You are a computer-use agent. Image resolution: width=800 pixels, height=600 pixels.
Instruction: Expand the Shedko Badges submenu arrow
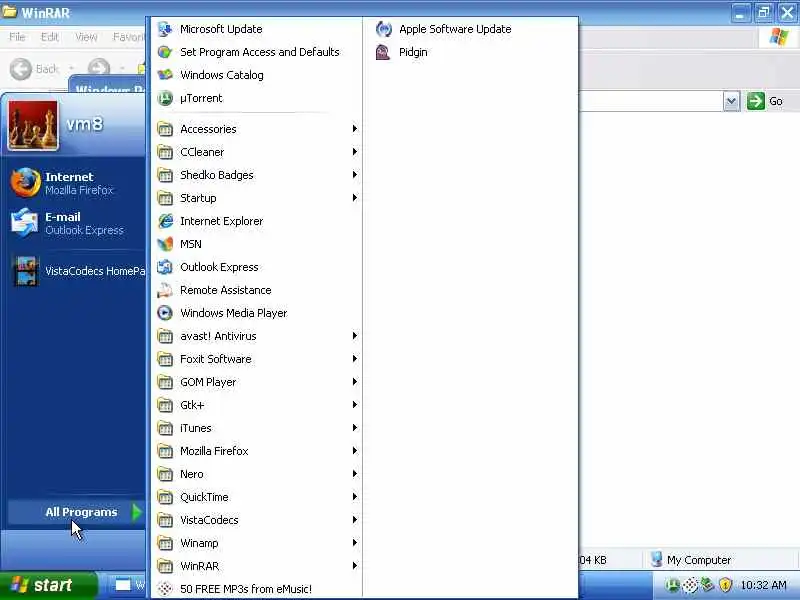[x=355, y=174]
